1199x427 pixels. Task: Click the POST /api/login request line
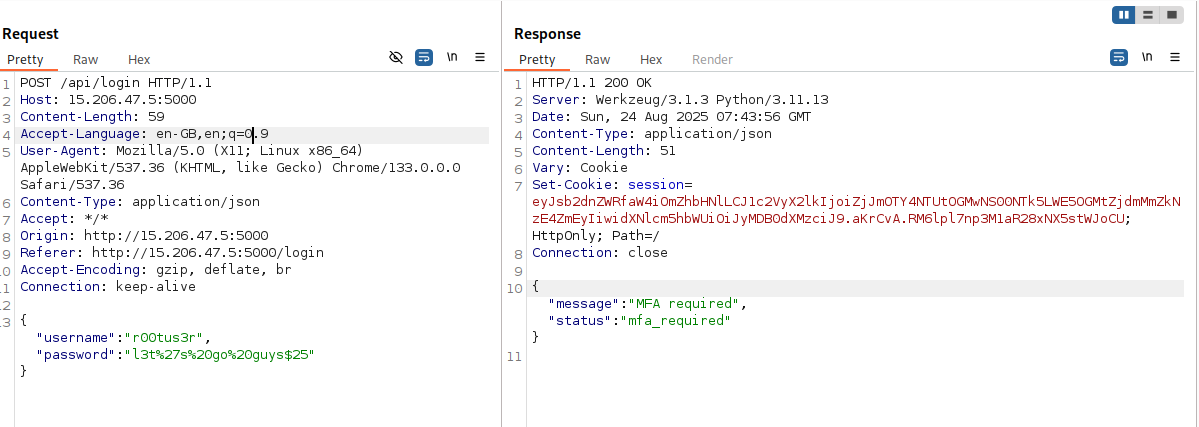tap(116, 83)
